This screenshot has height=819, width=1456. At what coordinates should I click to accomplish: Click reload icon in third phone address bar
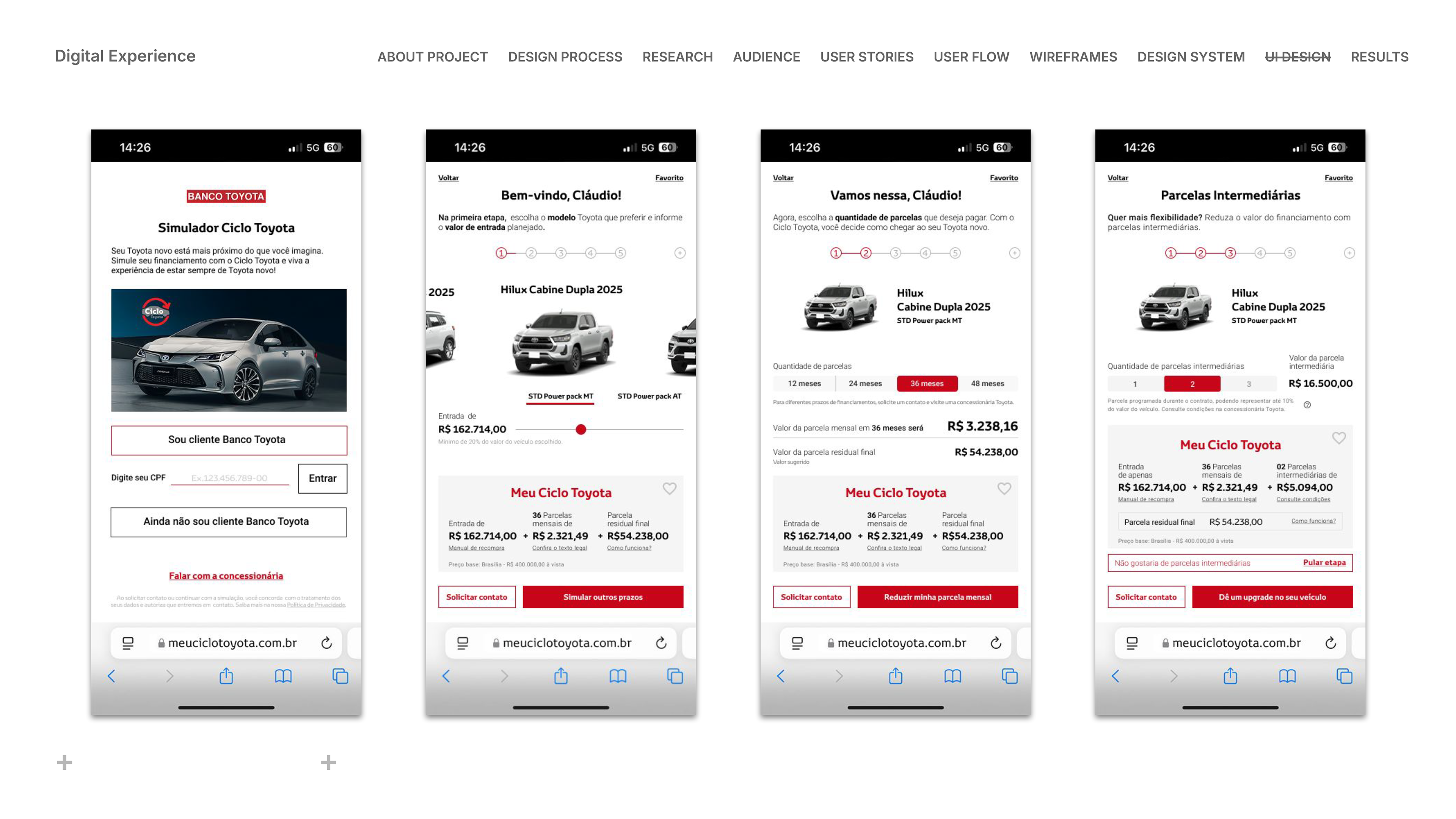click(996, 643)
